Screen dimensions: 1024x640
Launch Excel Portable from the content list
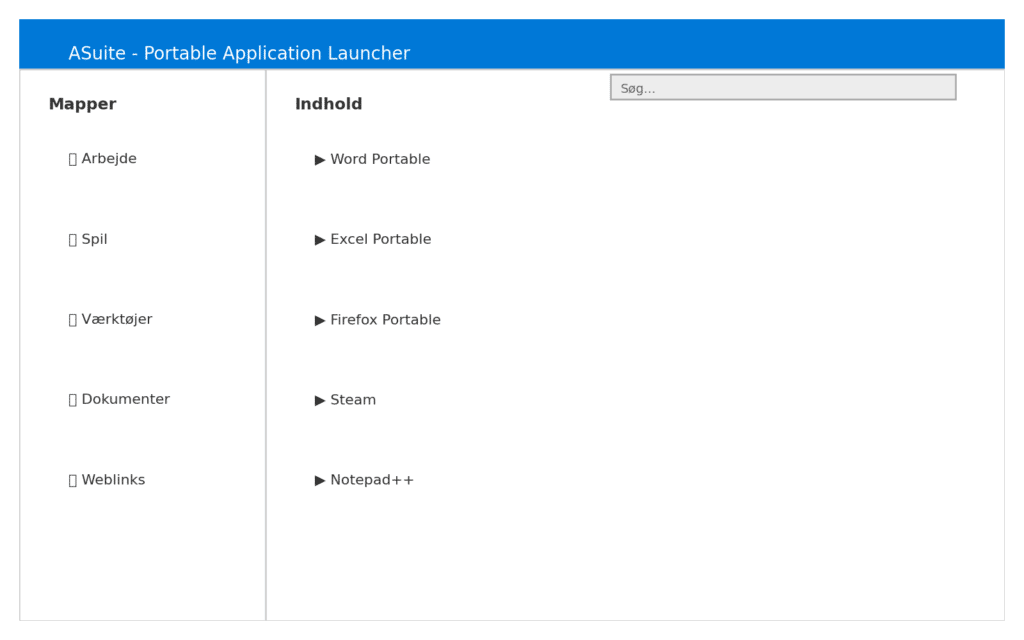click(x=381, y=239)
